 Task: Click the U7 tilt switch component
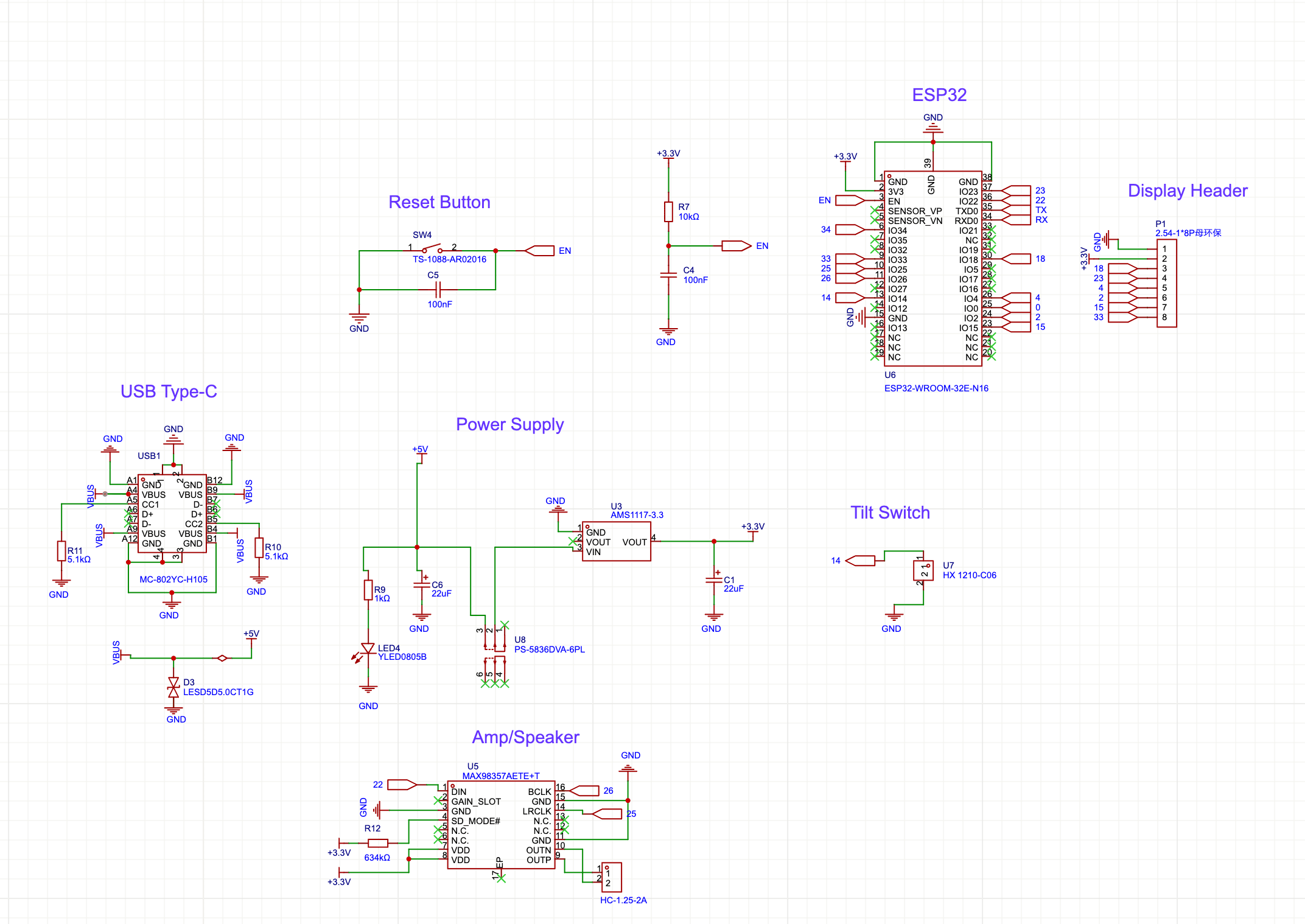[923, 570]
